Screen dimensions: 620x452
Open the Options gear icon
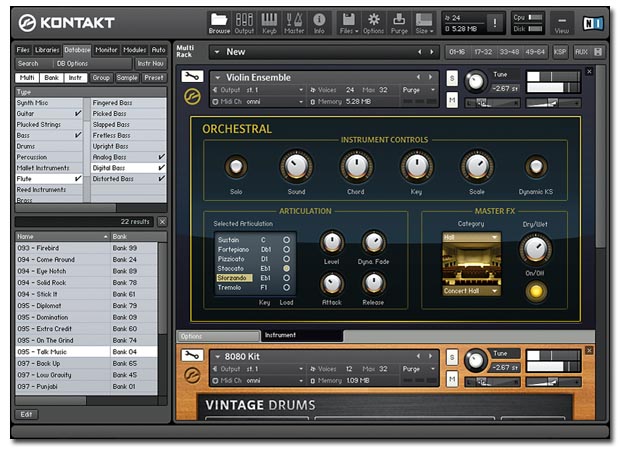[373, 22]
